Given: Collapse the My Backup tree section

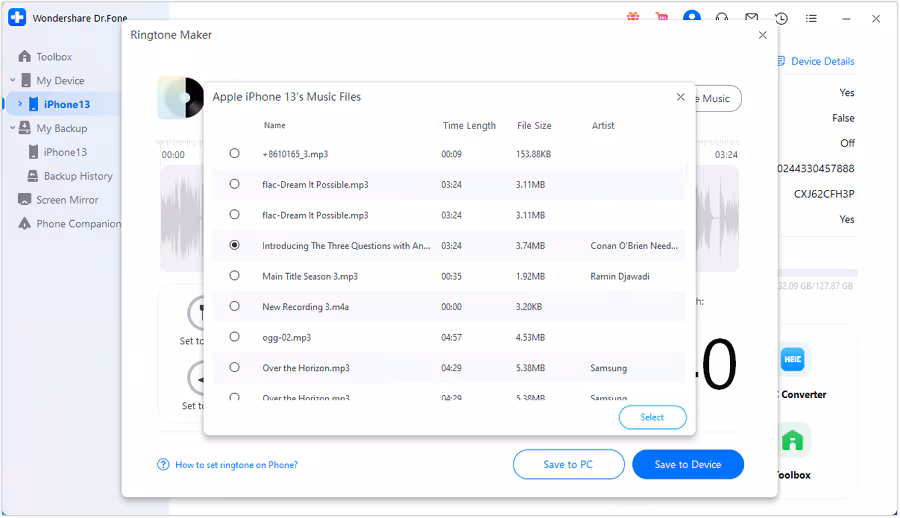Looking at the screenshot, I should [x=13, y=128].
